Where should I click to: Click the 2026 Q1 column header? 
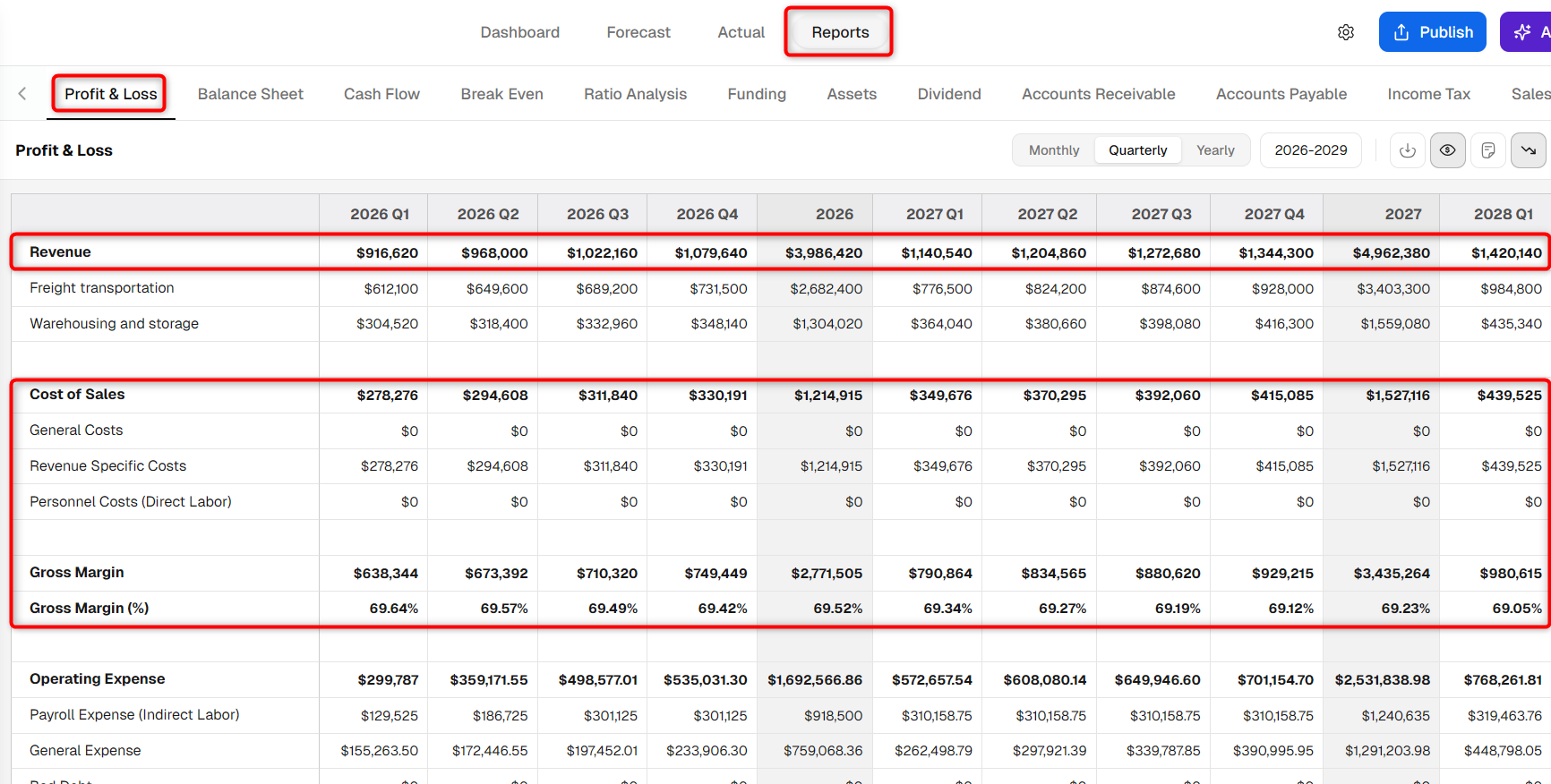380,214
